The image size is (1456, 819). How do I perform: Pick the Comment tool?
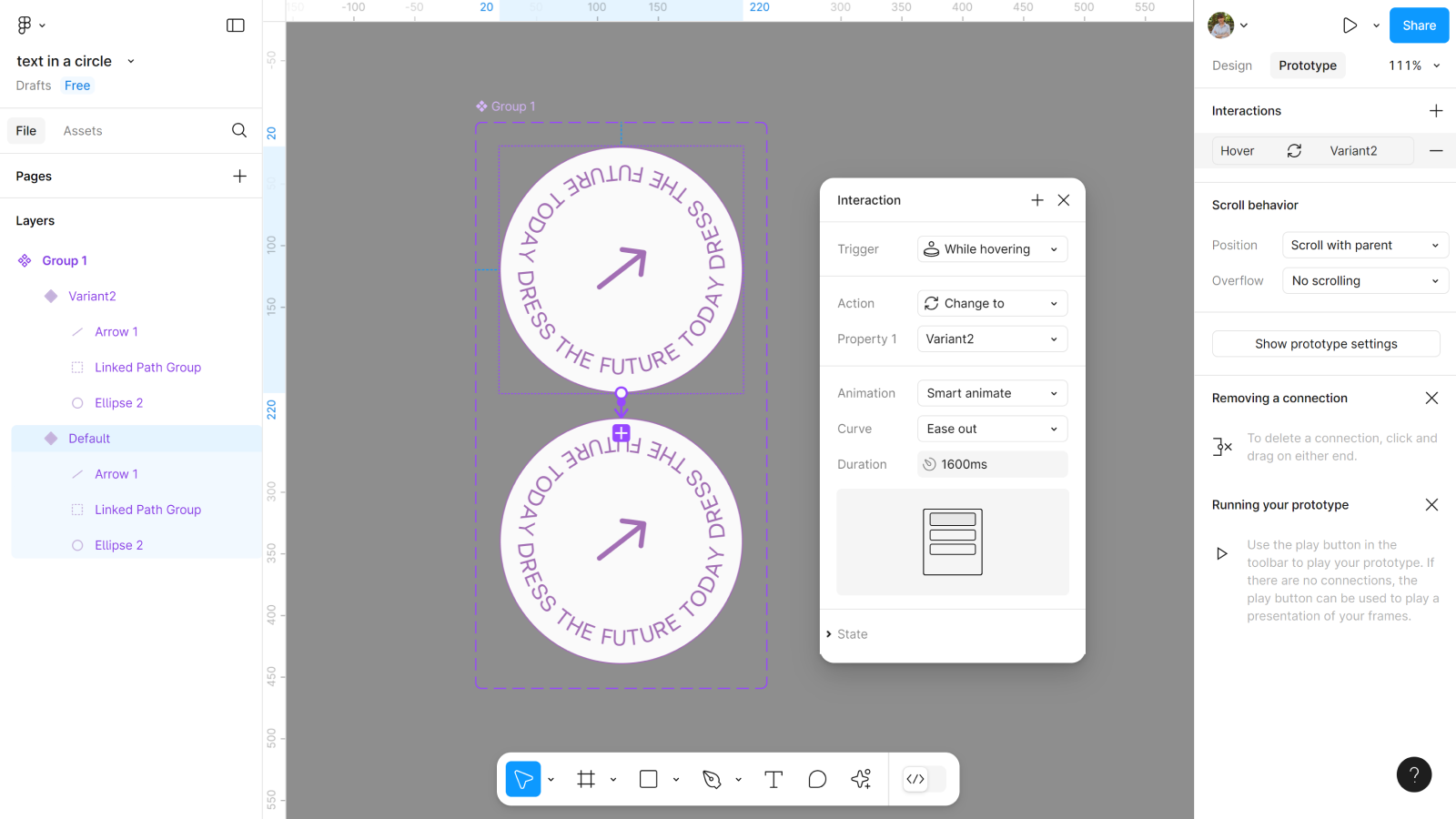[817, 779]
